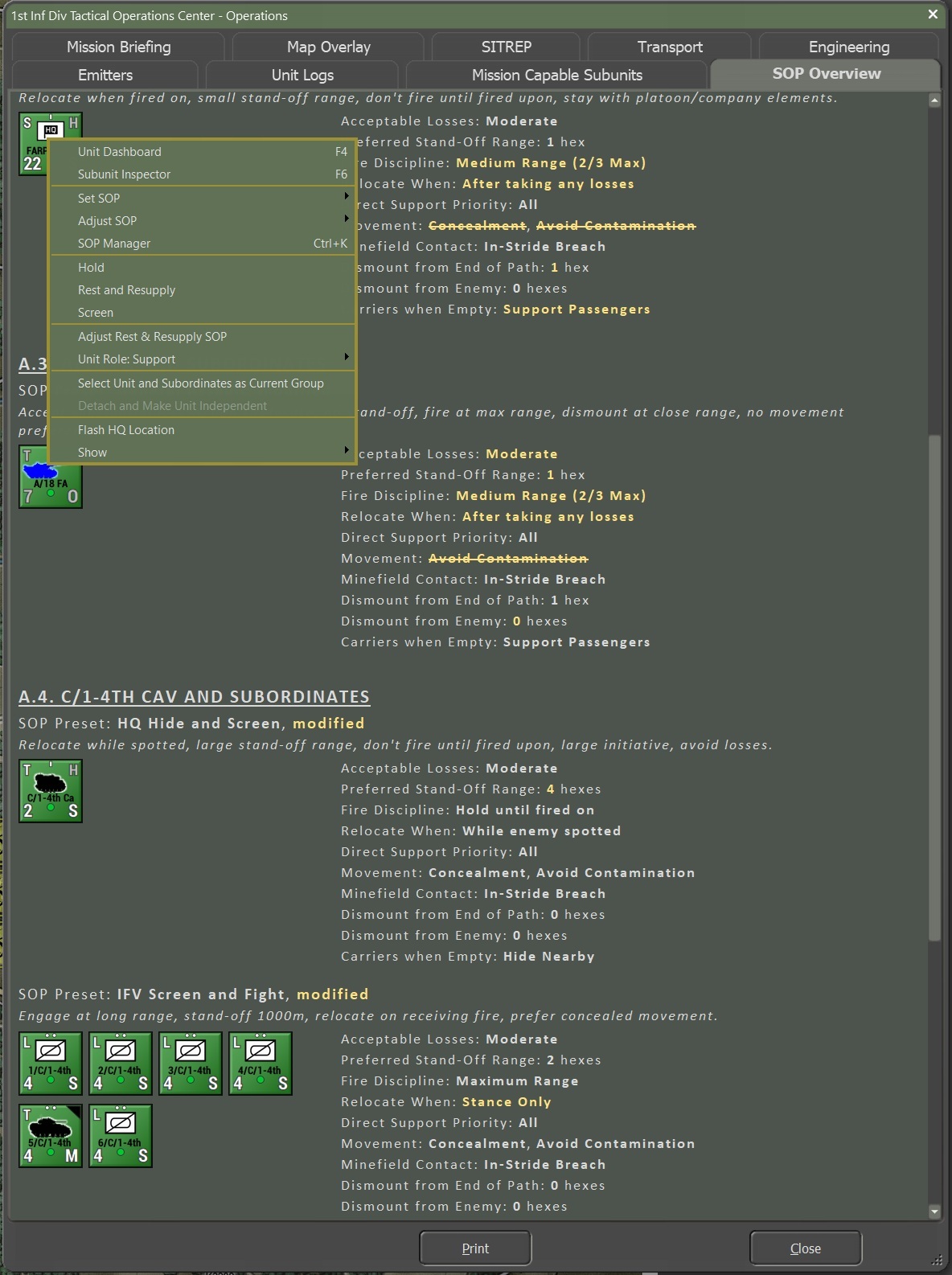
Task: Select the 4/C/1-4th unit icon
Action: 261,1064
